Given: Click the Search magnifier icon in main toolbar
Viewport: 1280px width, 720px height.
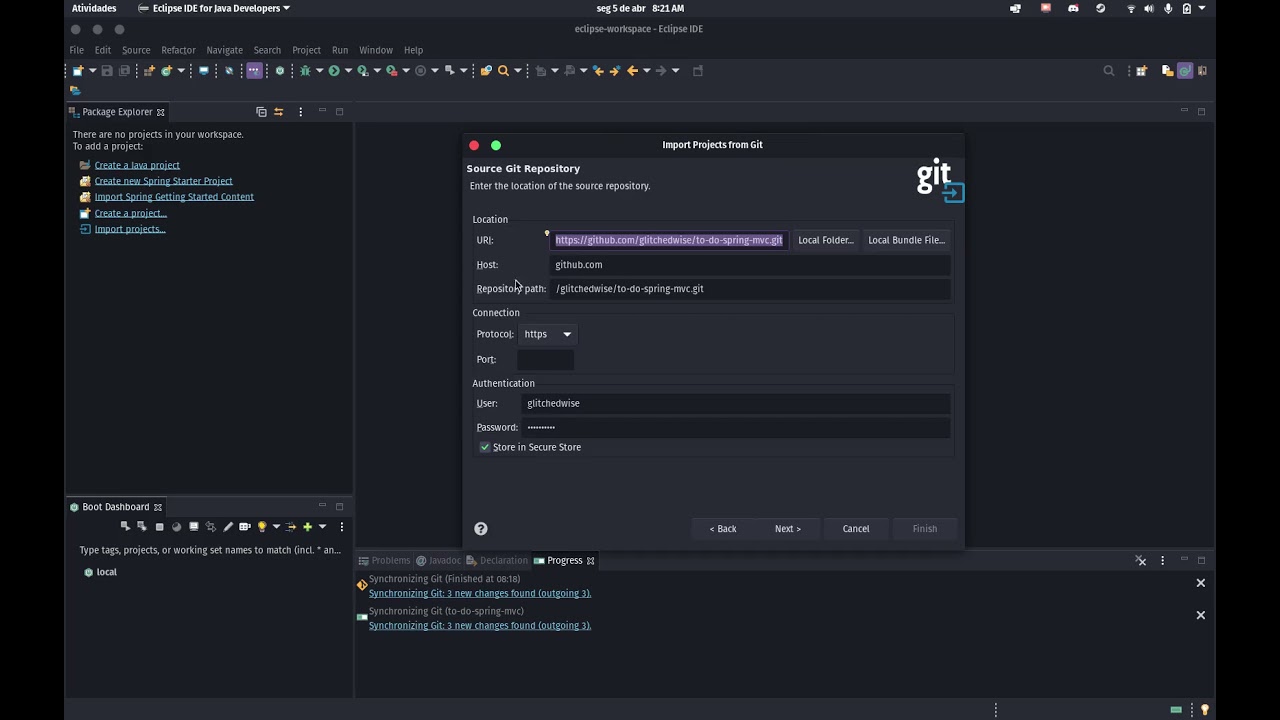Looking at the screenshot, I should (x=503, y=70).
